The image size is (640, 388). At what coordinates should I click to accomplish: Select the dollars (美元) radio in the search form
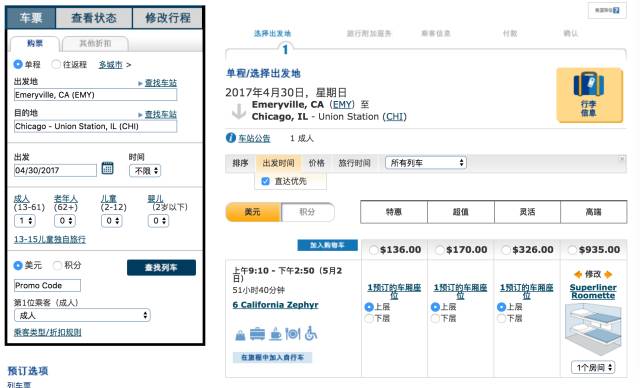pos(18,265)
